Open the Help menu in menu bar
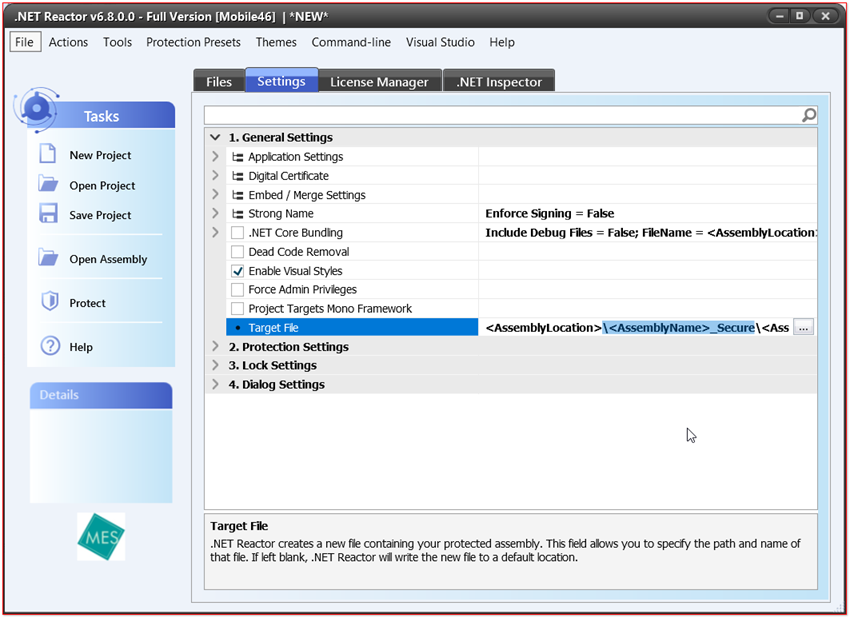The height and width of the screenshot is (618, 850). click(502, 42)
